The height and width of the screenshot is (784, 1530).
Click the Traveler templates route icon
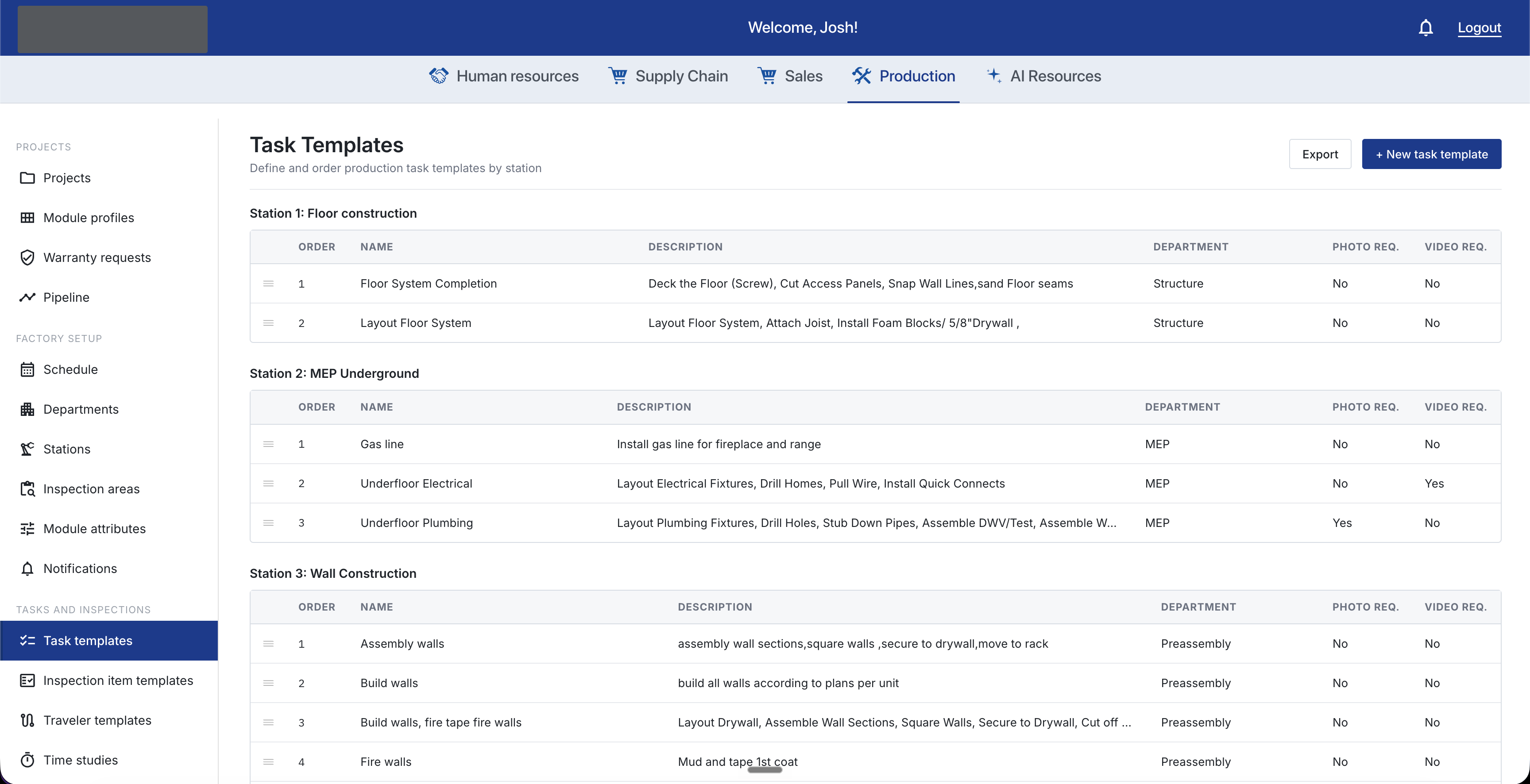tap(27, 720)
